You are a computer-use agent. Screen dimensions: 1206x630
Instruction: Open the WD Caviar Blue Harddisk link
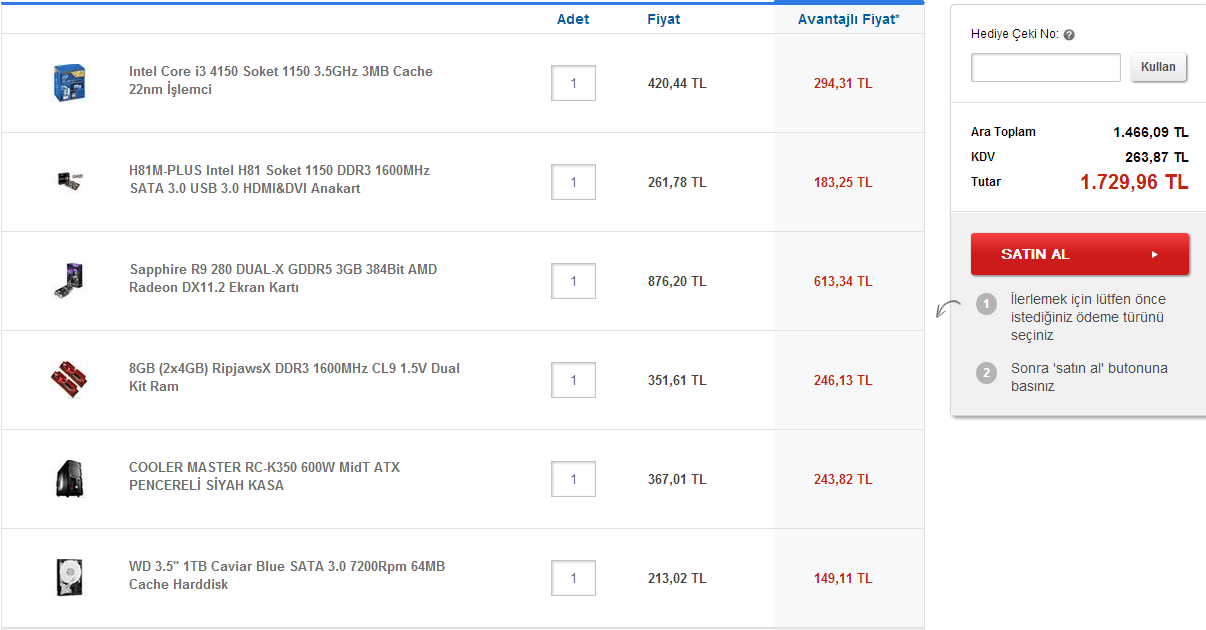point(287,575)
